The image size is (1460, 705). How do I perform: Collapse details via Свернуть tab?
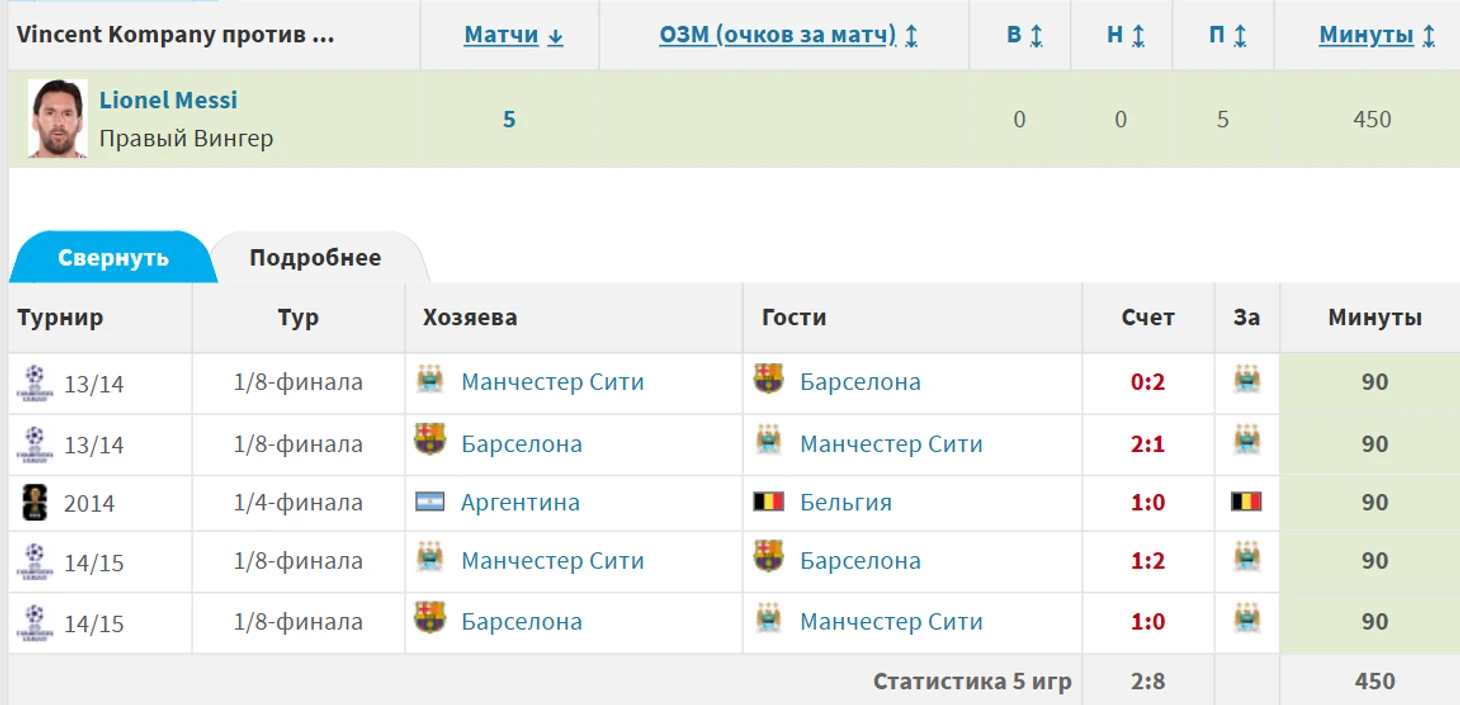113,257
